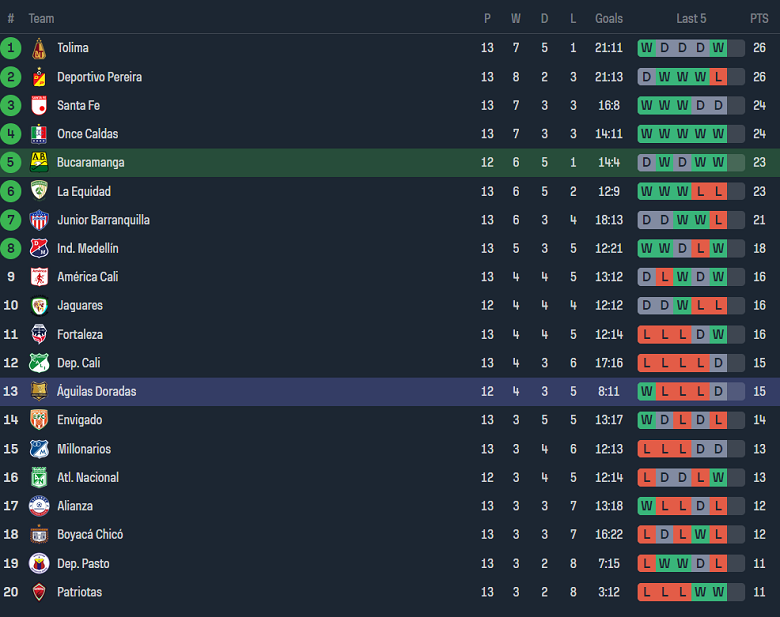Sort table by the PTS column header
780x617 pixels.
point(759,19)
